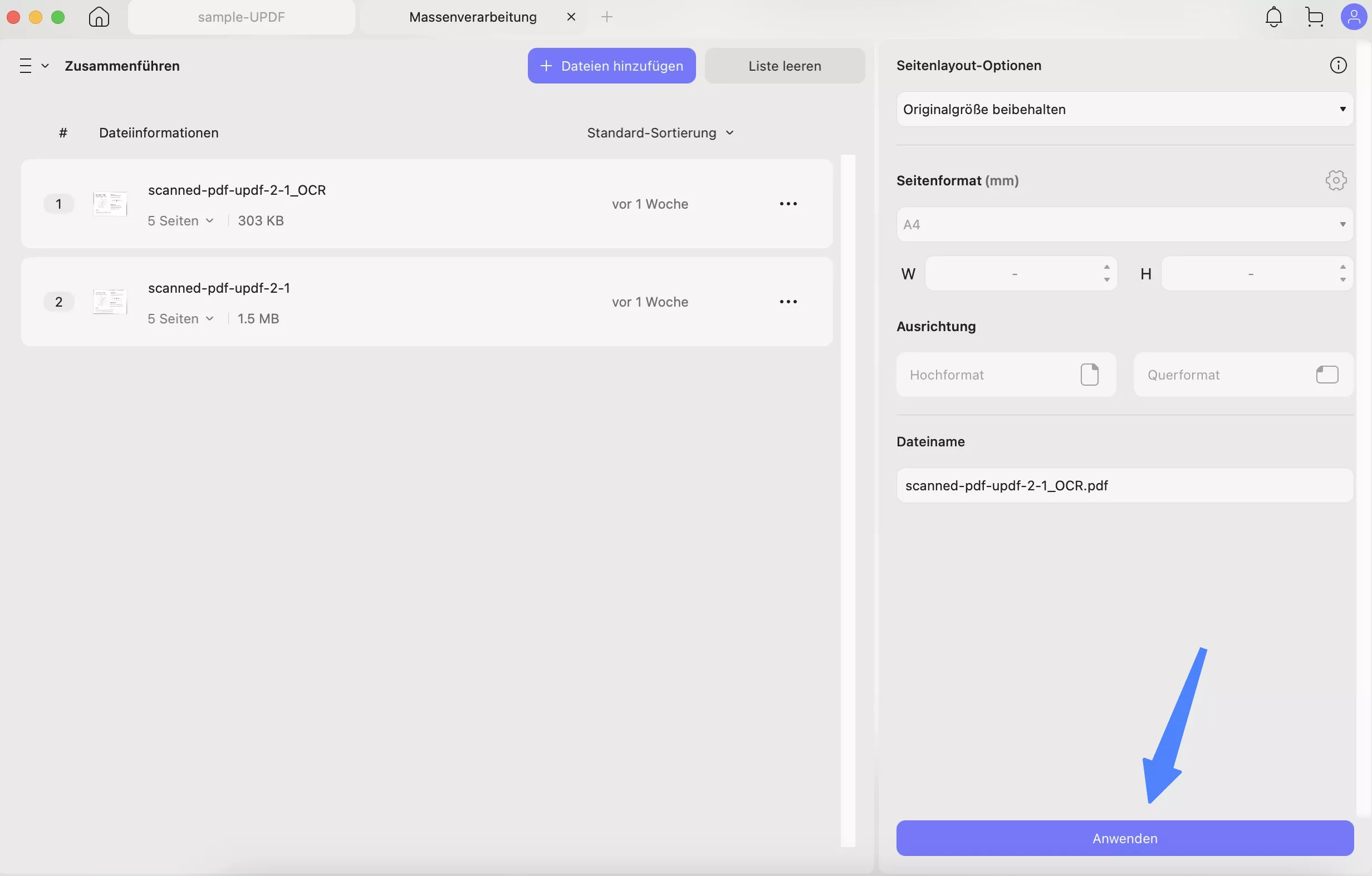Go to the home screen icon
Viewport: 1372px width, 876px height.
[99, 17]
